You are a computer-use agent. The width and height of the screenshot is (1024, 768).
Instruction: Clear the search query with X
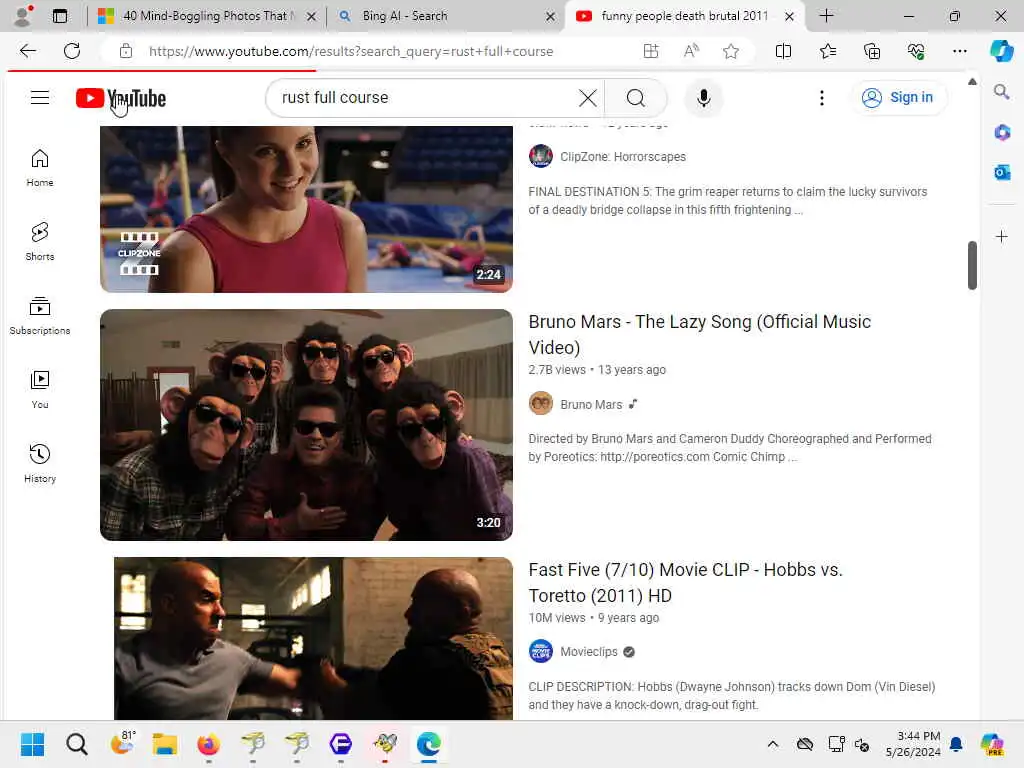pyautogui.click(x=587, y=98)
